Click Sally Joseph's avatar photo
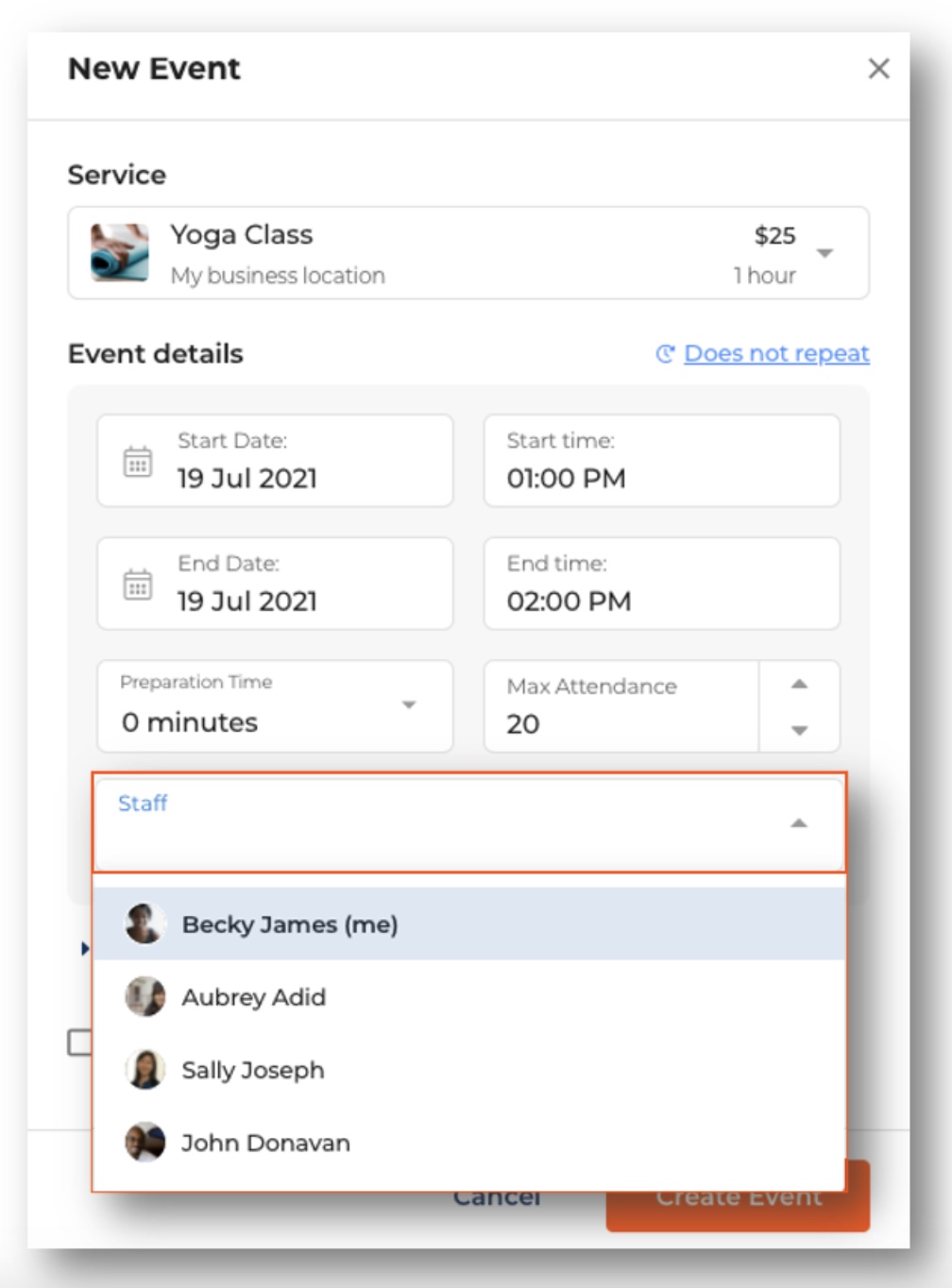 click(x=145, y=1070)
